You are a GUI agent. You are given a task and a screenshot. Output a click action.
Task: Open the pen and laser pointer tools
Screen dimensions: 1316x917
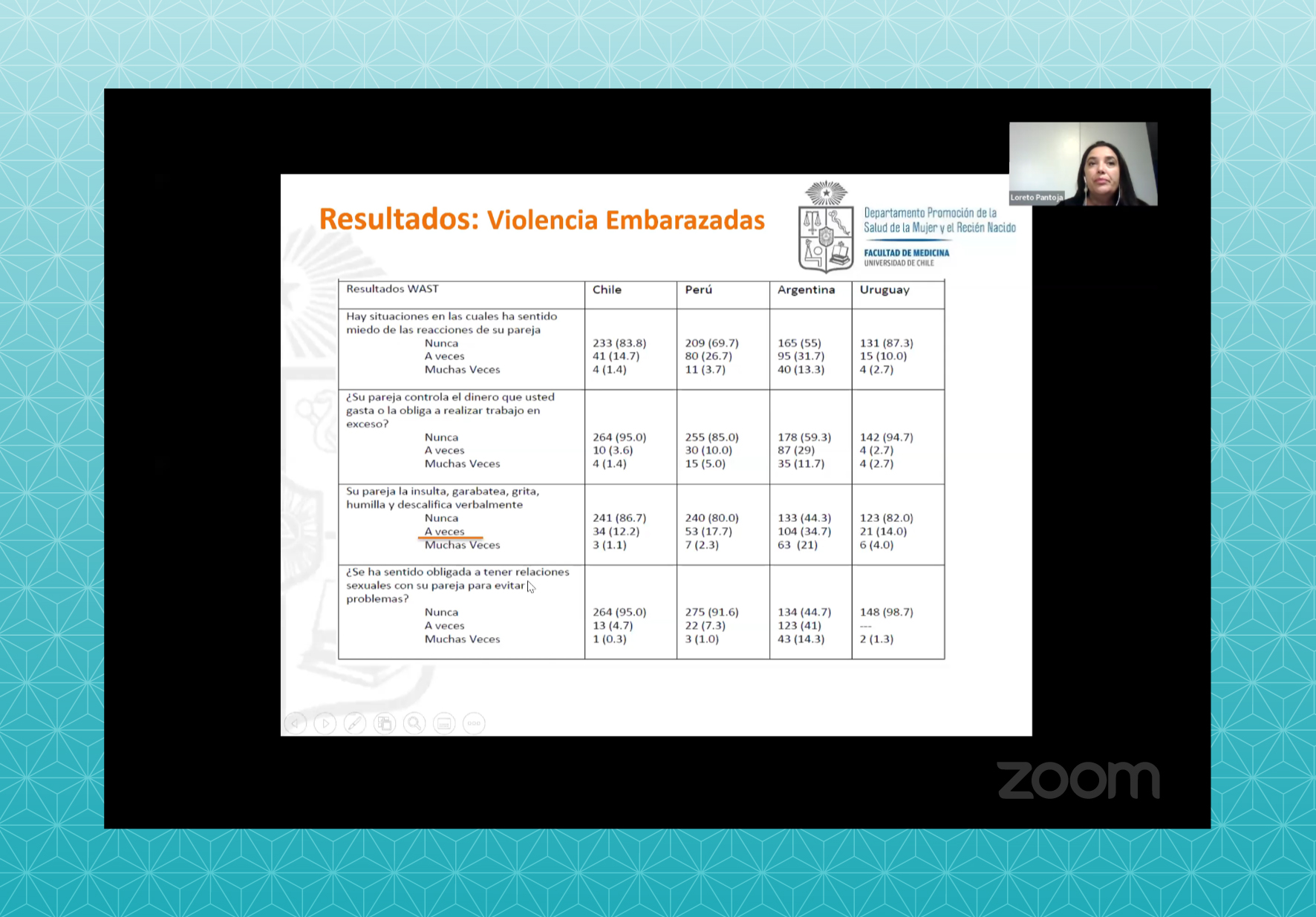click(355, 723)
